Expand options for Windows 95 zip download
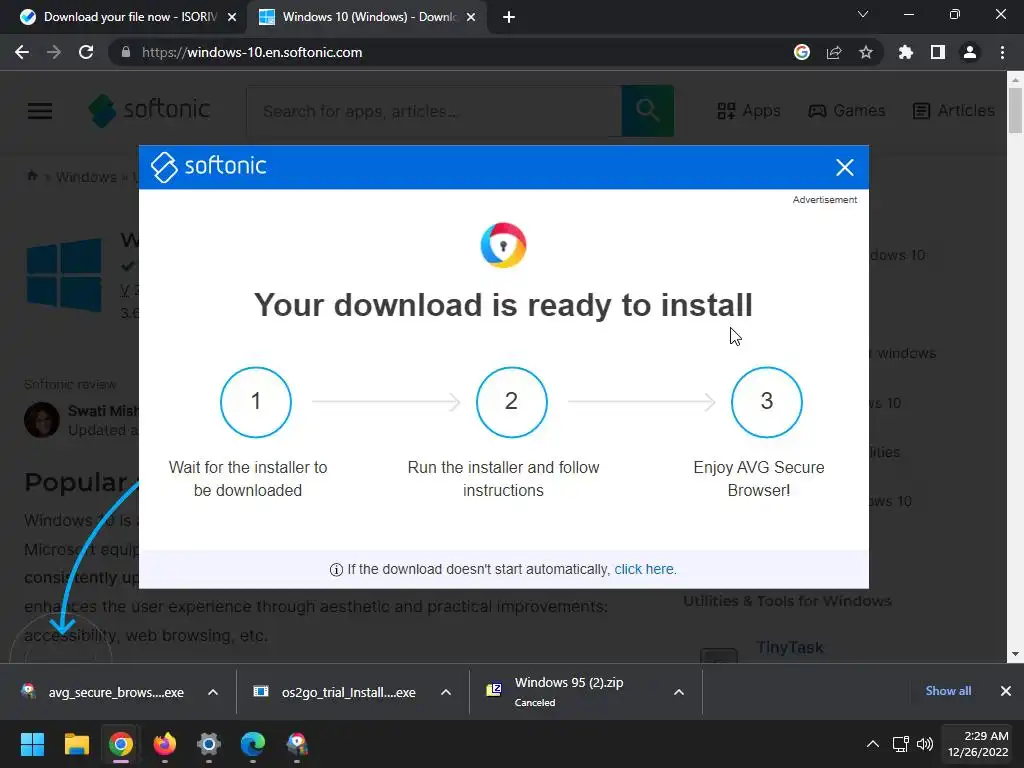Viewport: 1024px width, 768px height. click(679, 692)
